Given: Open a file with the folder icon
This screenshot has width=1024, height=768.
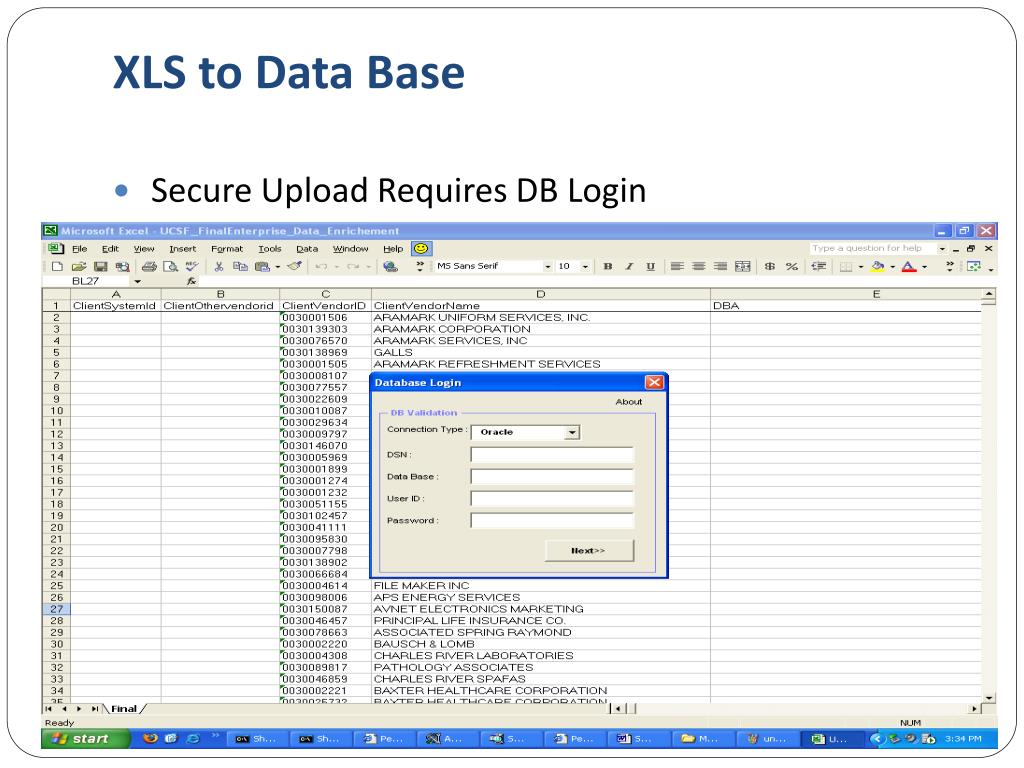Looking at the screenshot, I should point(79,266).
